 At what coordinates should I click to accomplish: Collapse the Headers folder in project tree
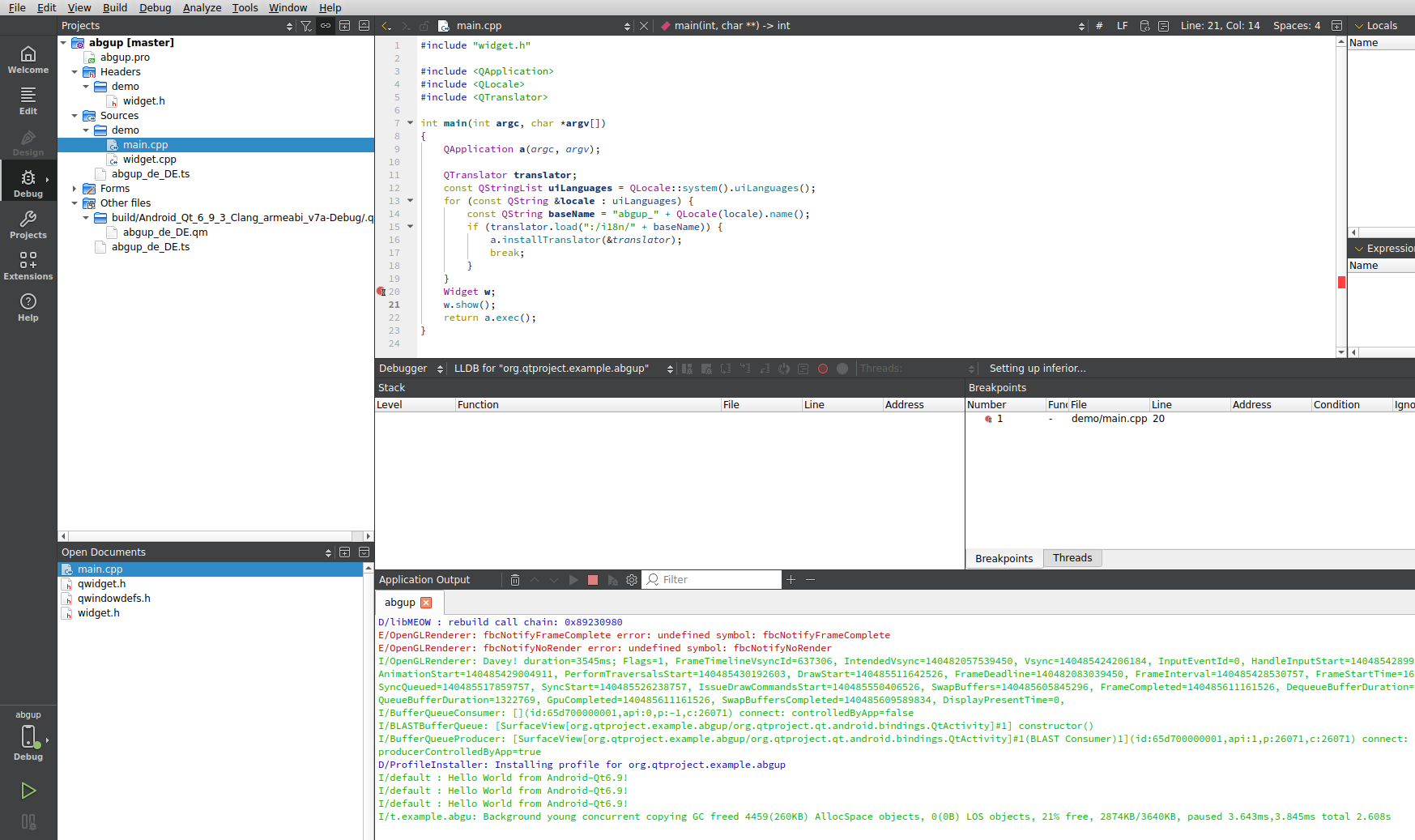pyautogui.click(x=75, y=72)
